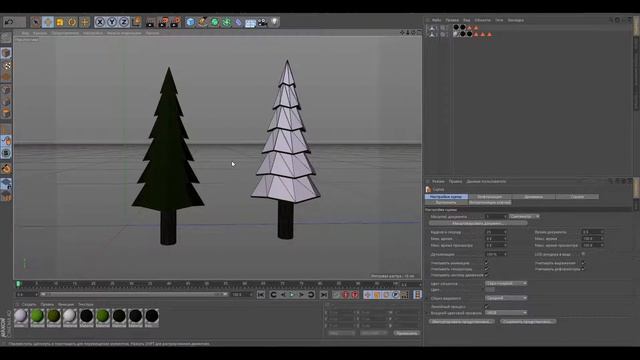Viewport: 640px width, 360px height.
Task: Click the object color swatch
Action: click(490, 290)
